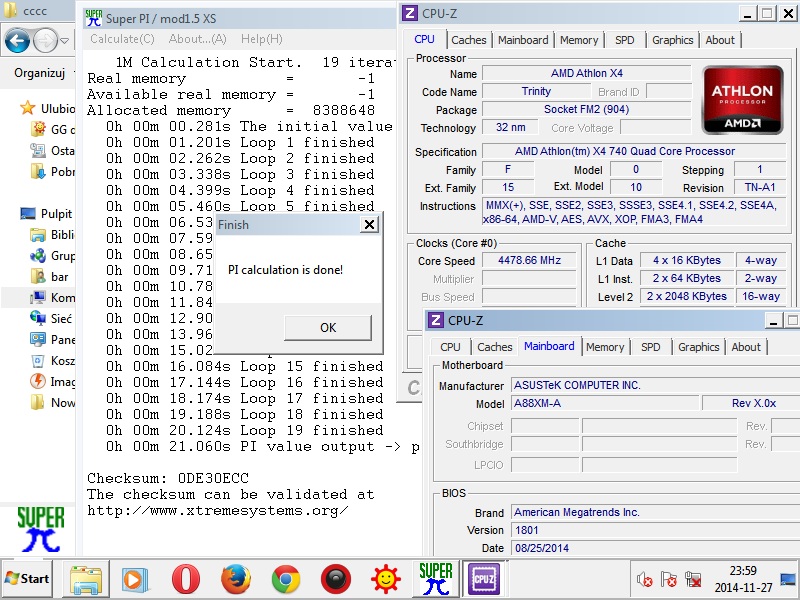Switch to Mainboard tab in top CPU-Z window
Screen dimensions: 800x600
click(x=523, y=40)
